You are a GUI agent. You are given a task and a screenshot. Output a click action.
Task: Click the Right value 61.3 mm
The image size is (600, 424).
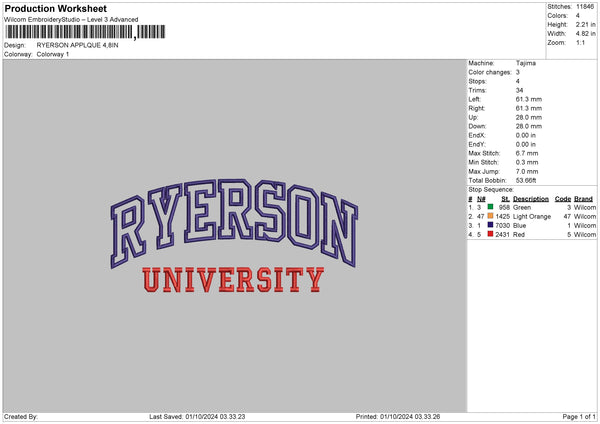[x=529, y=108]
